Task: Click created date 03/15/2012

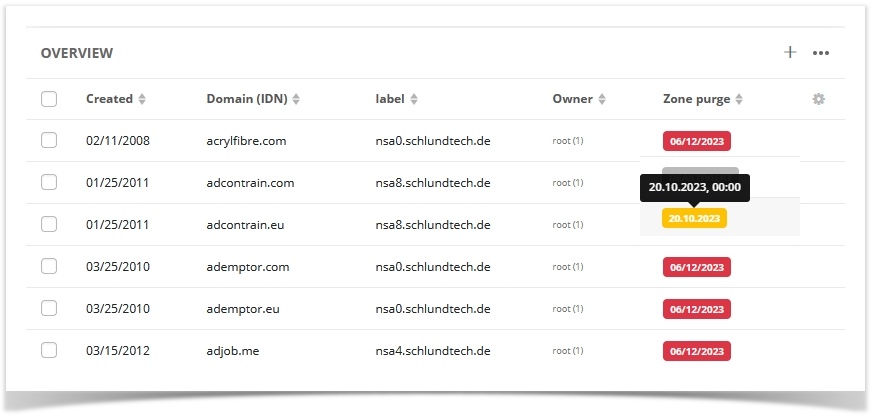Action: (x=118, y=351)
